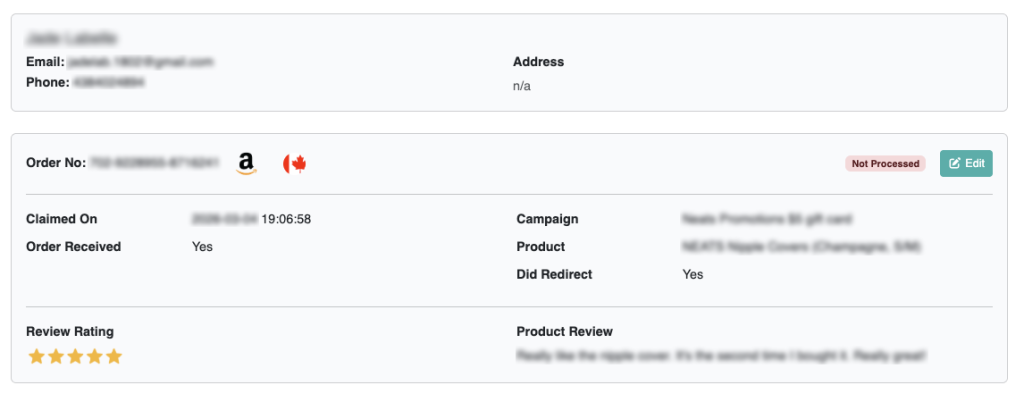
Task: Click the Order Received Yes value
Action: 202,246
